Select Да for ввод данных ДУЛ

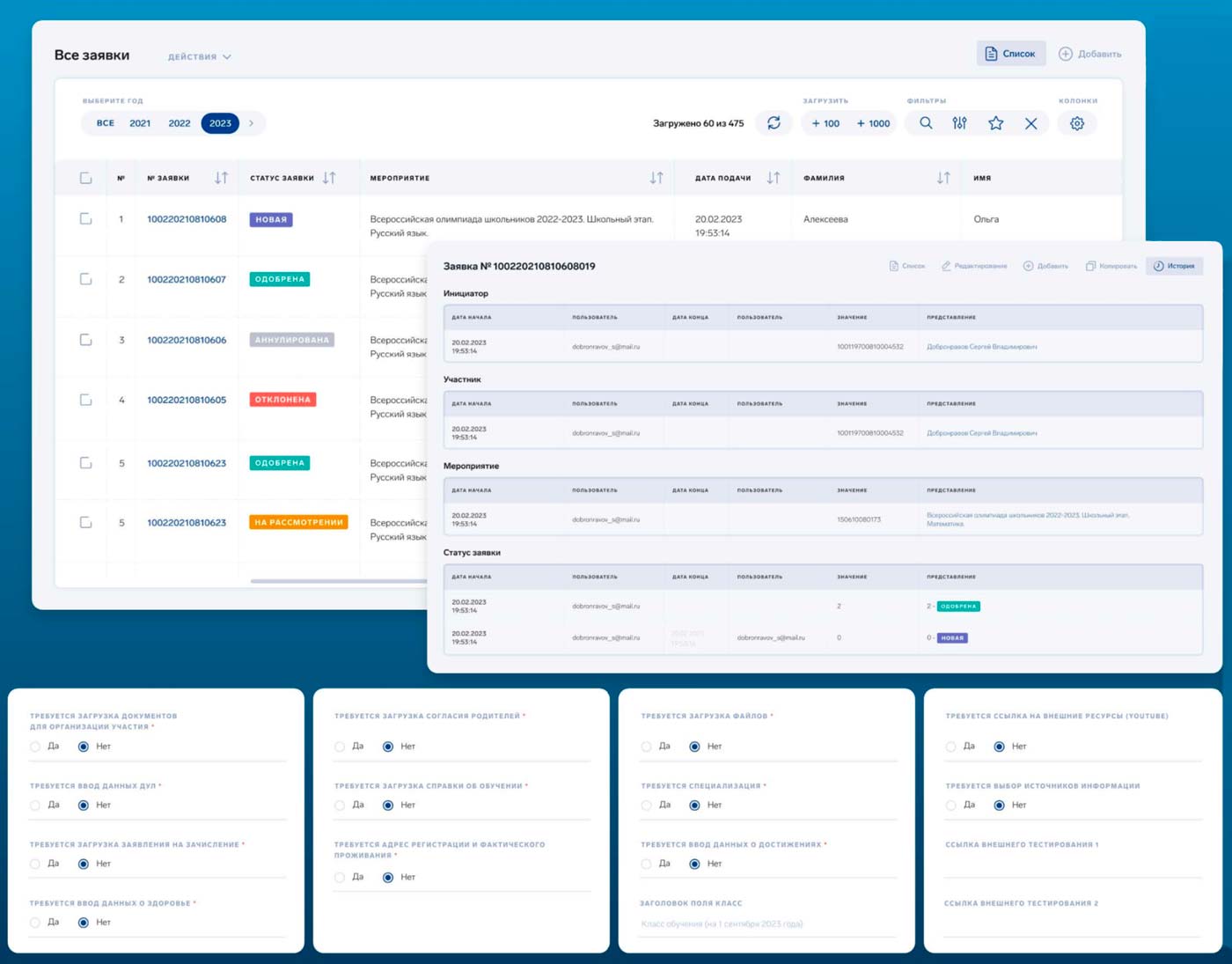(x=35, y=806)
